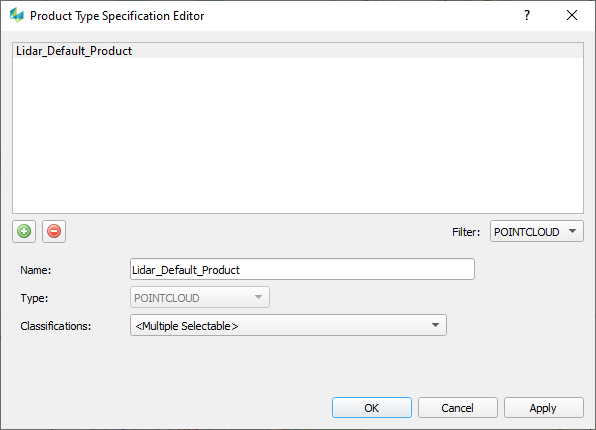The image size is (596, 430).
Task: Confirm with the OK button
Action: 372,408
